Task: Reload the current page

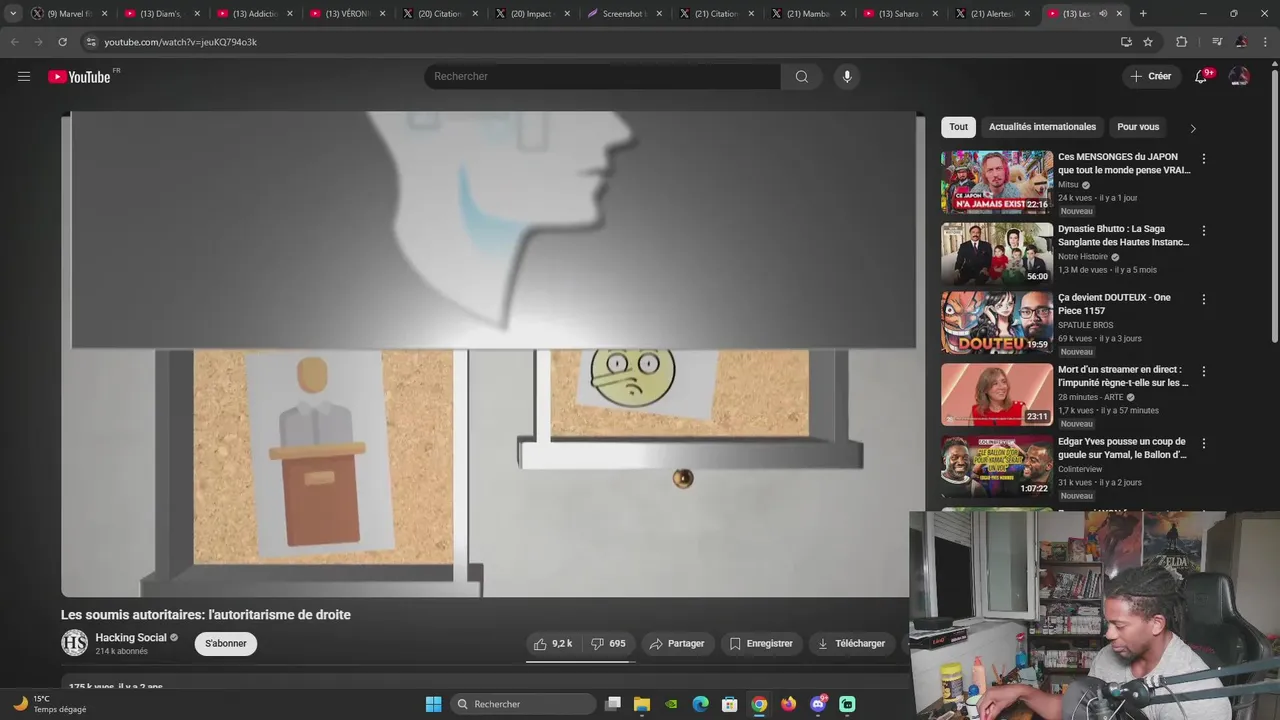Action: point(62,42)
